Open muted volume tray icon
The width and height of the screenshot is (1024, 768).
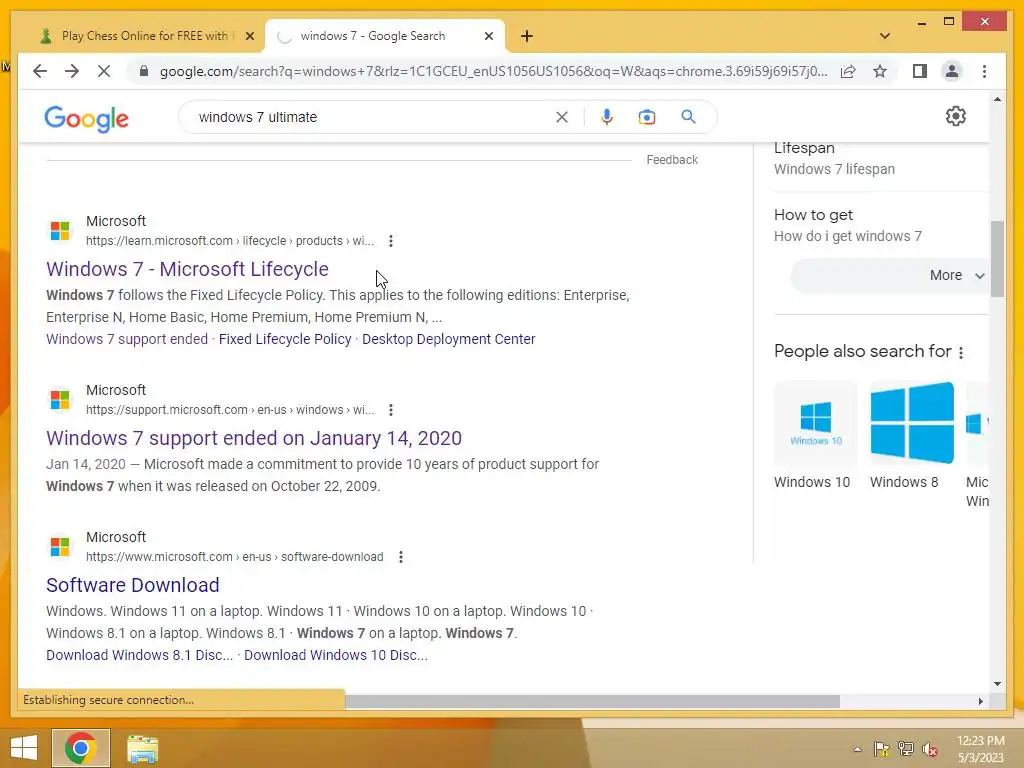[x=930, y=749]
